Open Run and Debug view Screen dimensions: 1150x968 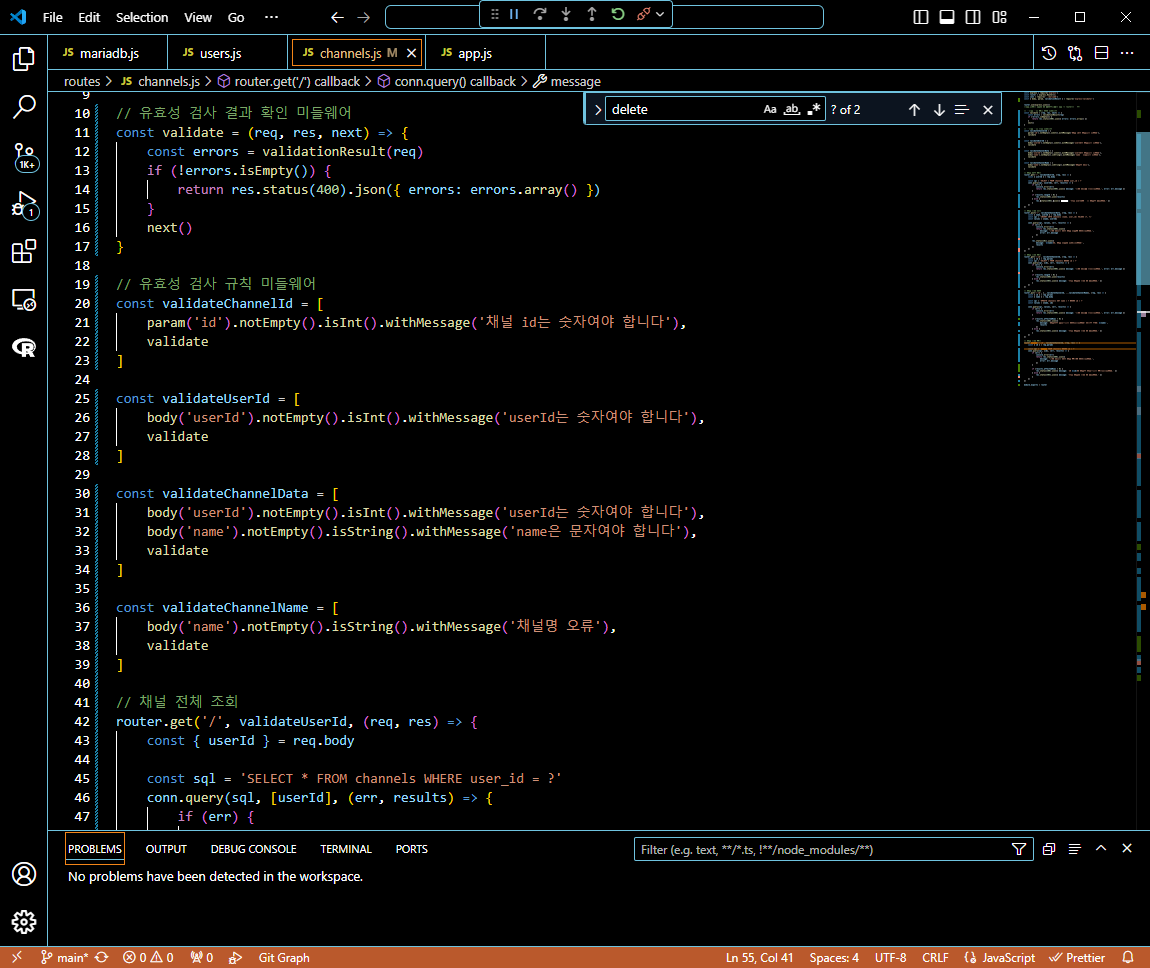point(23,205)
